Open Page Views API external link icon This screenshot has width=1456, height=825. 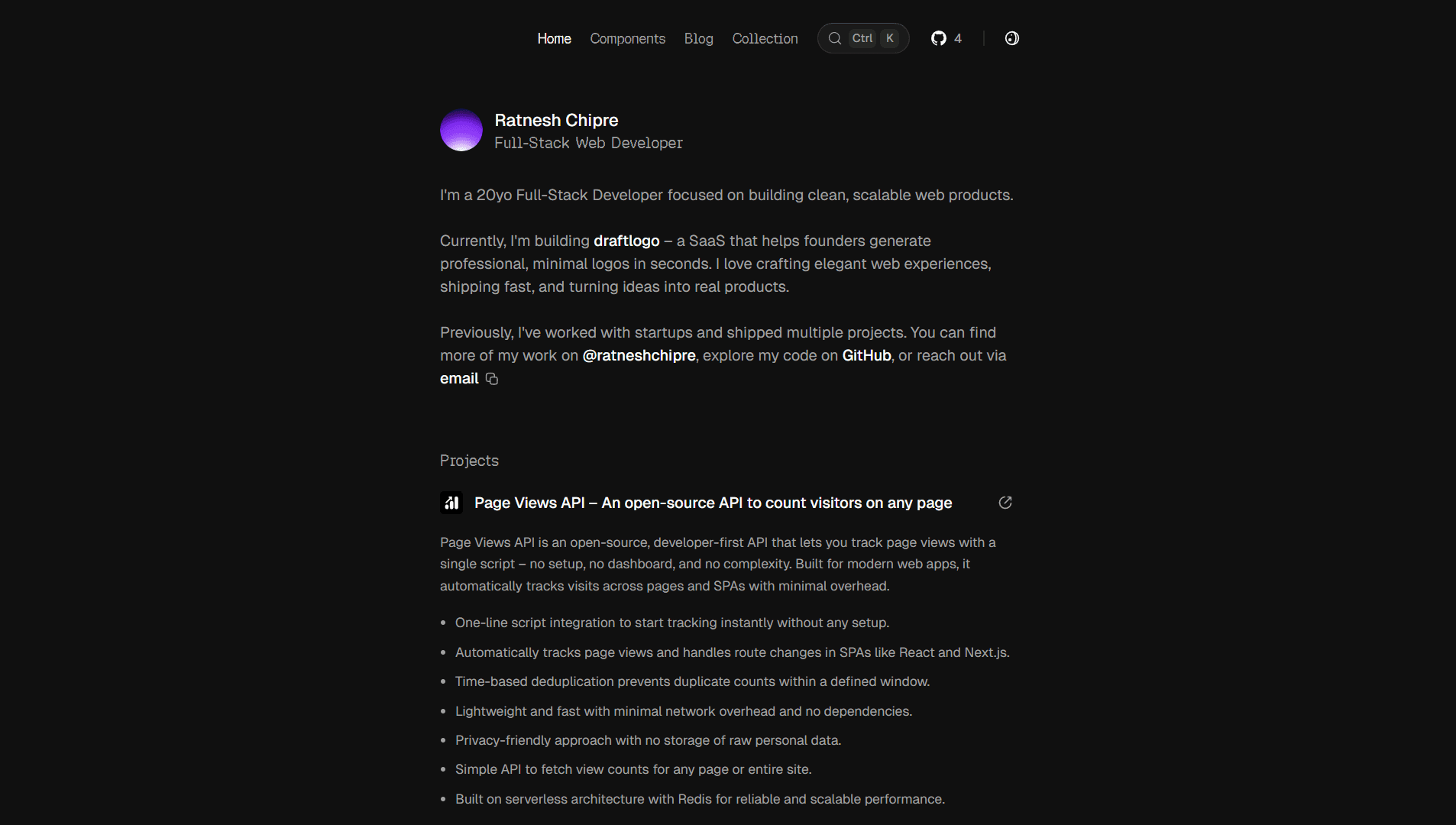click(1005, 503)
